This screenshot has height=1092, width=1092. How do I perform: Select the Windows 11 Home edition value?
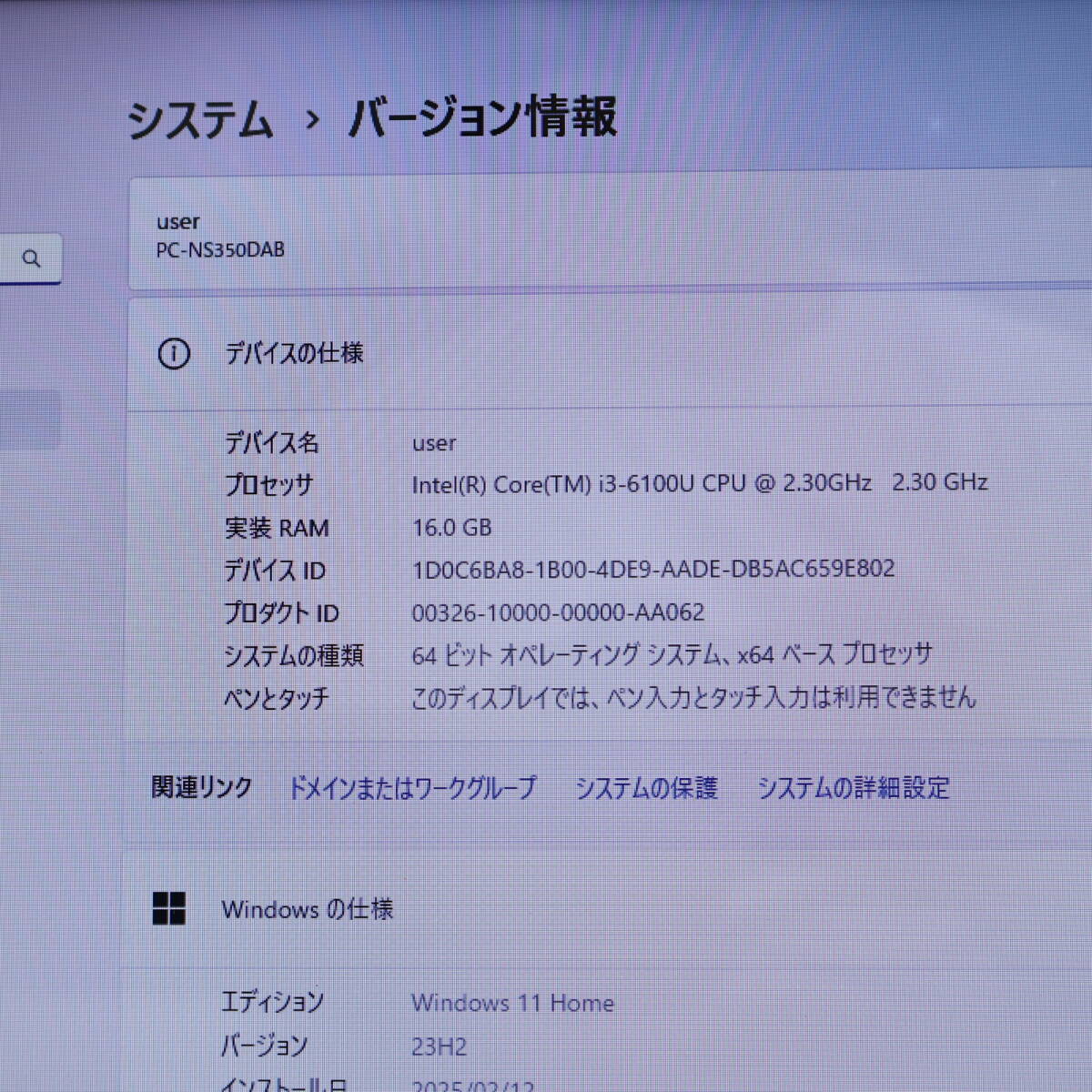[x=512, y=1003]
